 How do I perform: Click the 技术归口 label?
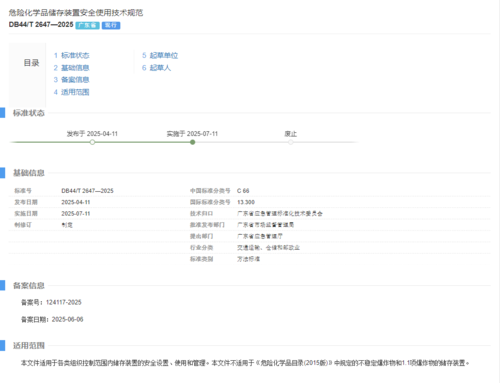click(x=201, y=213)
